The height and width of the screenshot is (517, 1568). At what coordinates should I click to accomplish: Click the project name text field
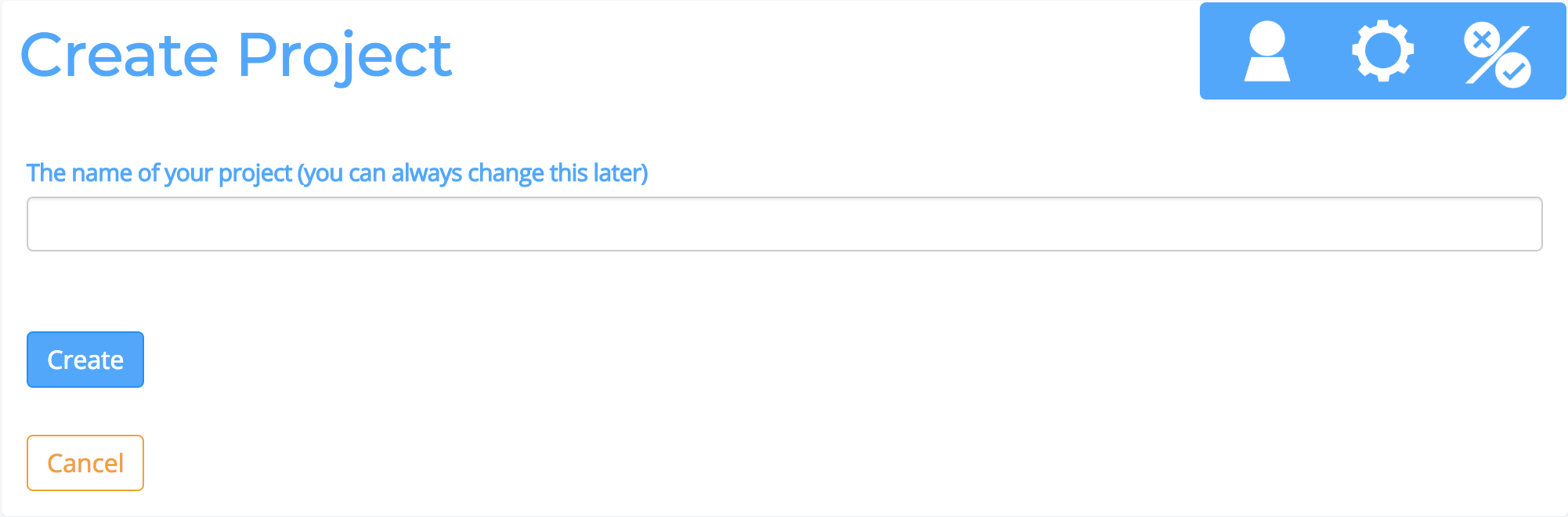[x=784, y=224]
